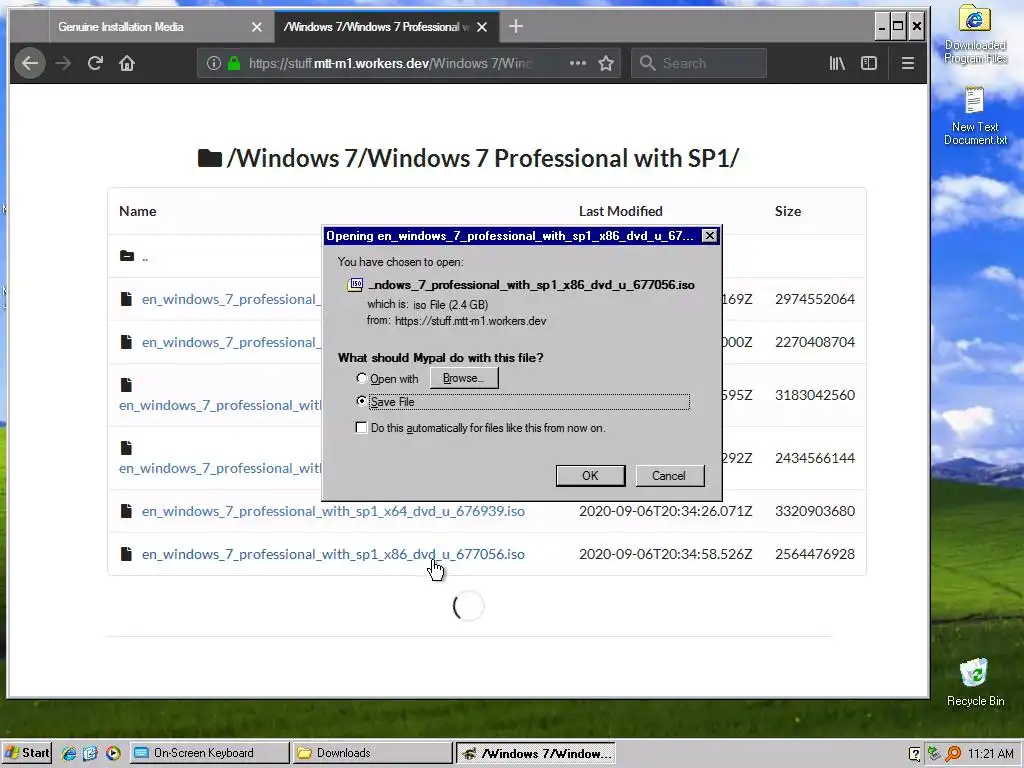1024x768 pixels.
Task: Open a new browser tab
Action: [516, 26]
